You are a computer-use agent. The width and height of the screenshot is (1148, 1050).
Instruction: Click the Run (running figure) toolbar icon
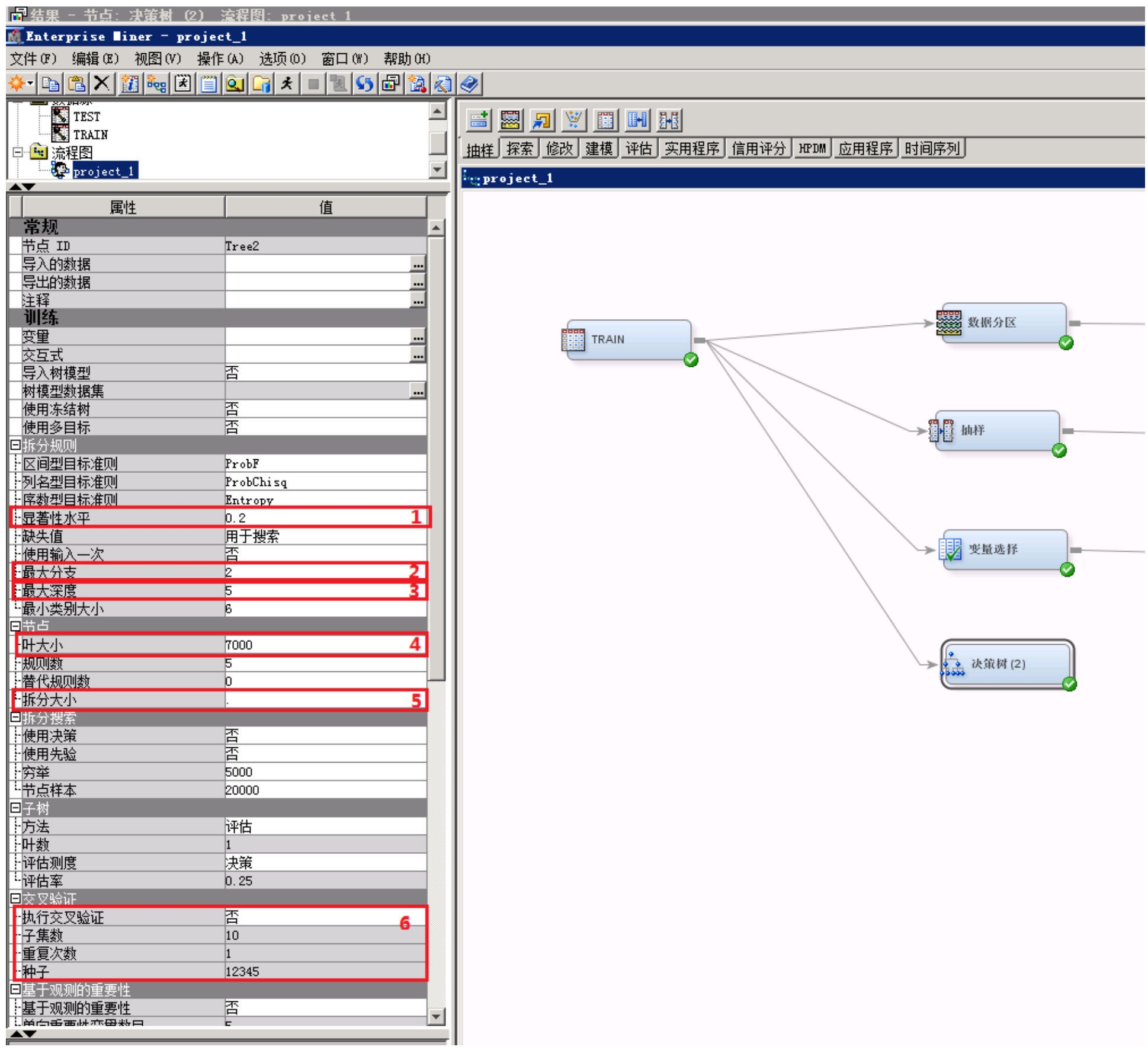pos(287,84)
